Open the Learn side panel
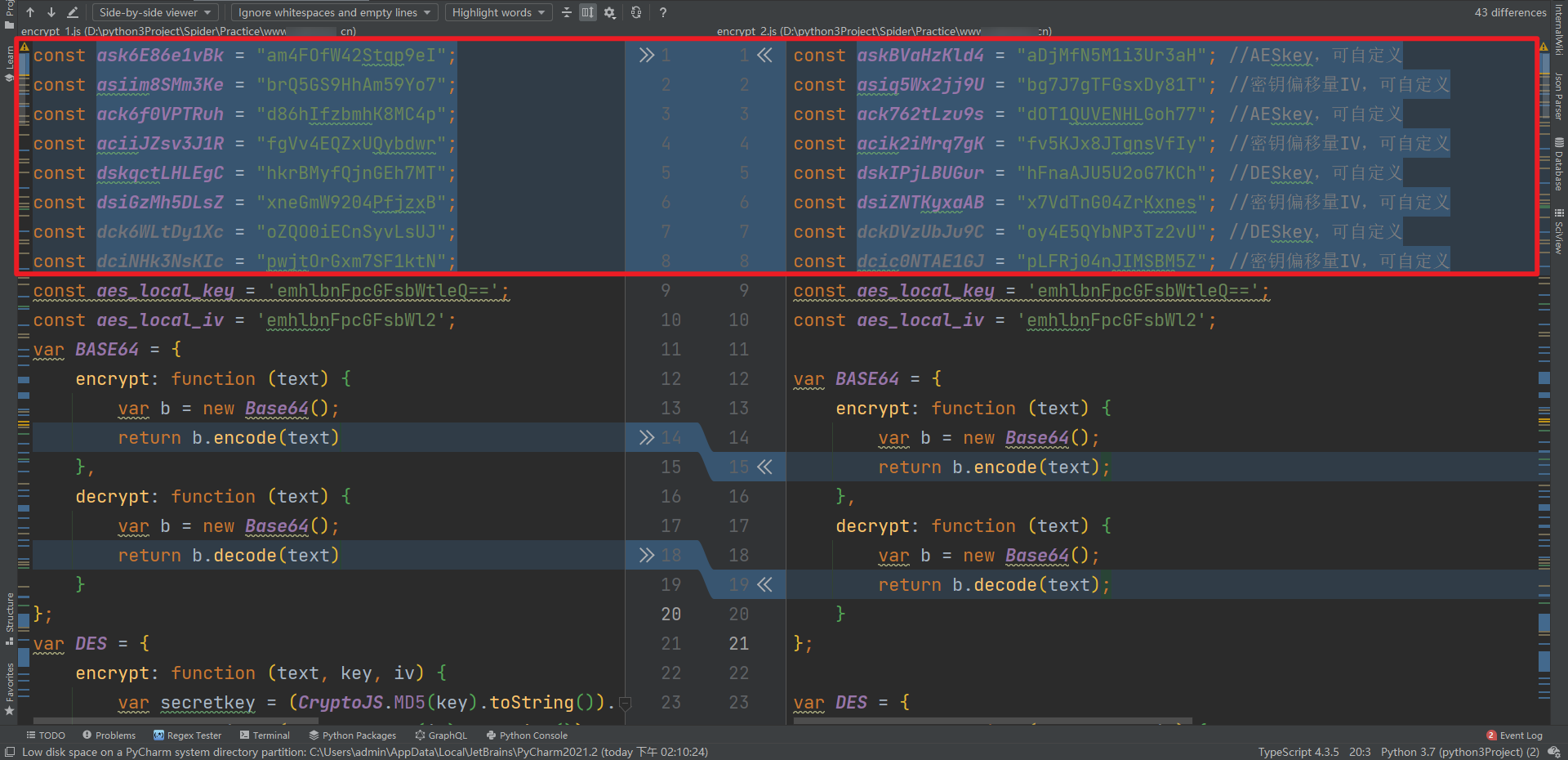This screenshot has height=760, width=1568. tap(9, 64)
